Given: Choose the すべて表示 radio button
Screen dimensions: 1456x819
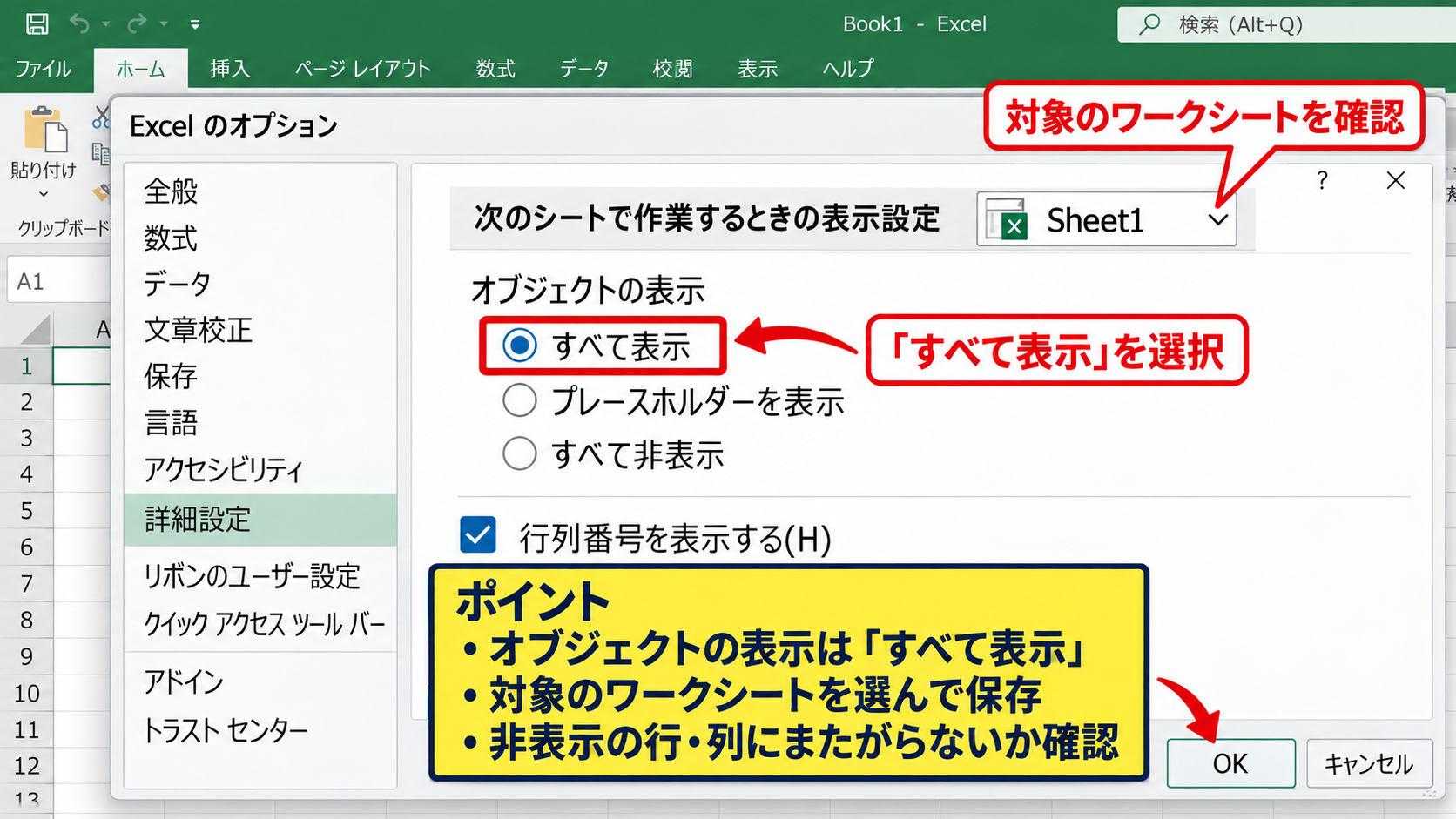Looking at the screenshot, I should pos(520,346).
